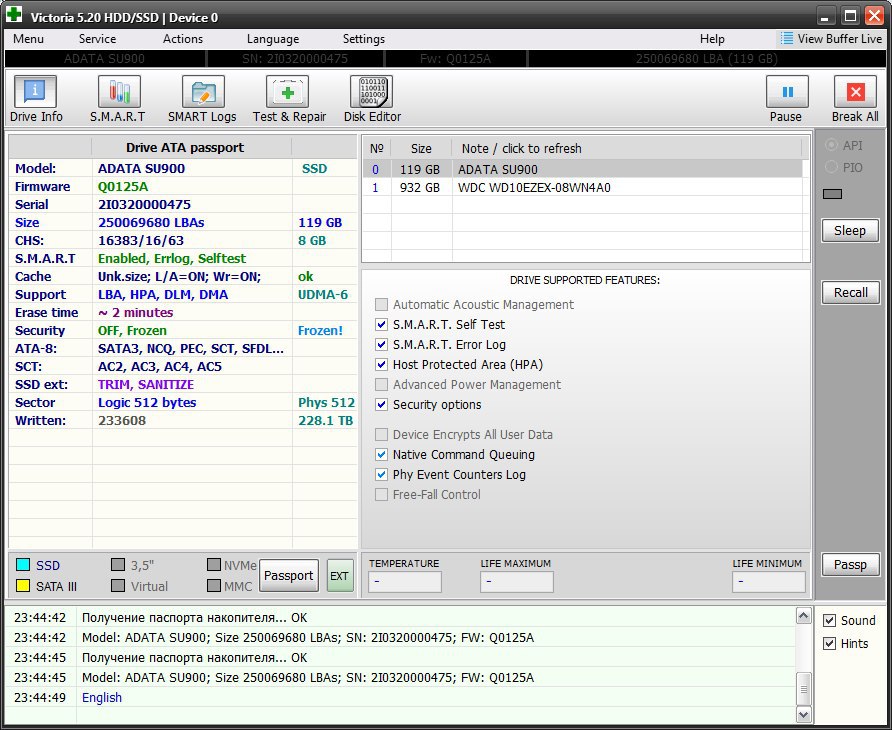The width and height of the screenshot is (892, 730).
Task: Click the Size column header
Action: 421,149
